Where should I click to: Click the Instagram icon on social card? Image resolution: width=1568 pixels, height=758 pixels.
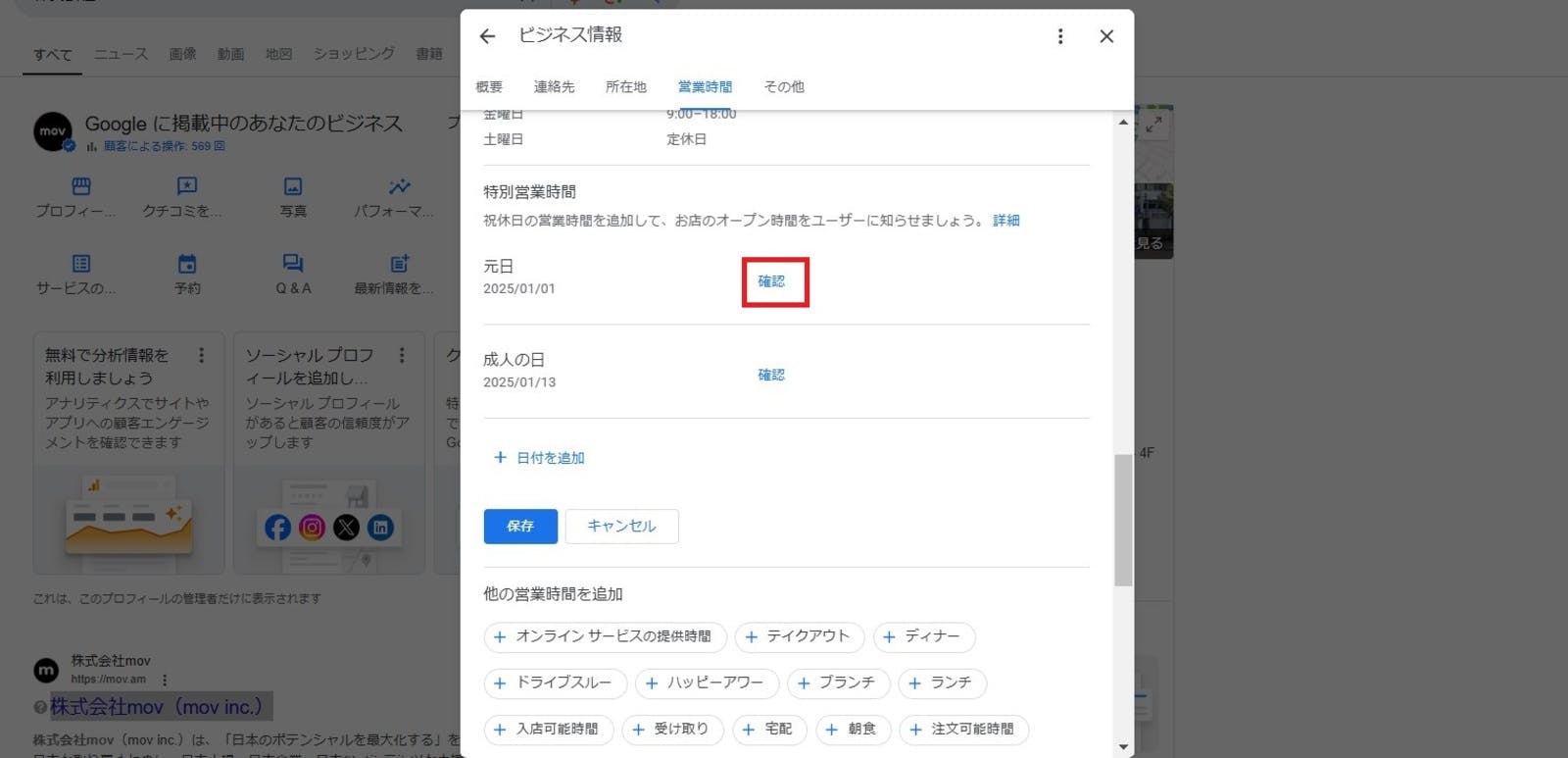(x=312, y=528)
